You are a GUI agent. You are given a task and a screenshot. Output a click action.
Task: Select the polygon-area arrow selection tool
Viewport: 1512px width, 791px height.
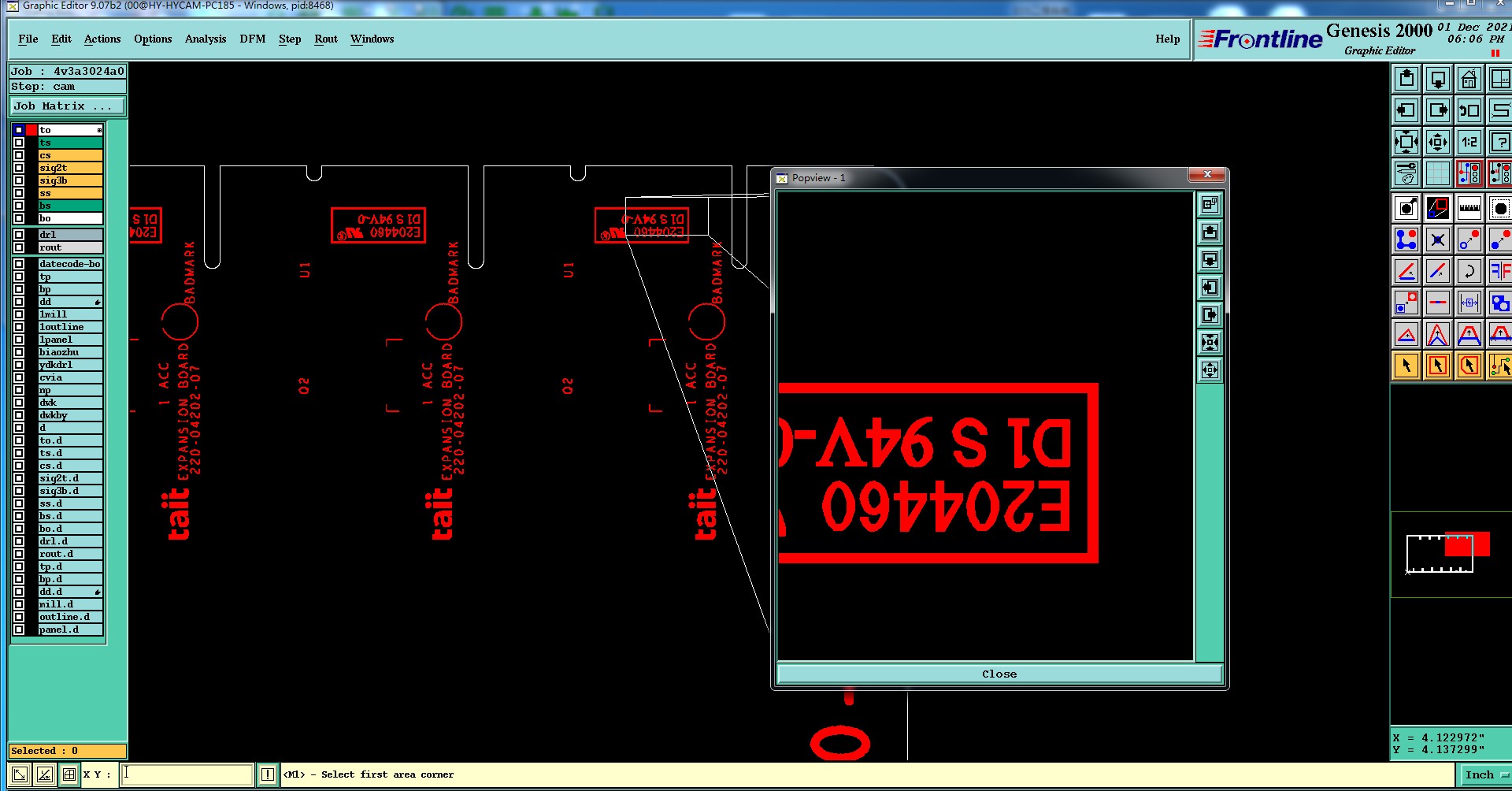1469,366
